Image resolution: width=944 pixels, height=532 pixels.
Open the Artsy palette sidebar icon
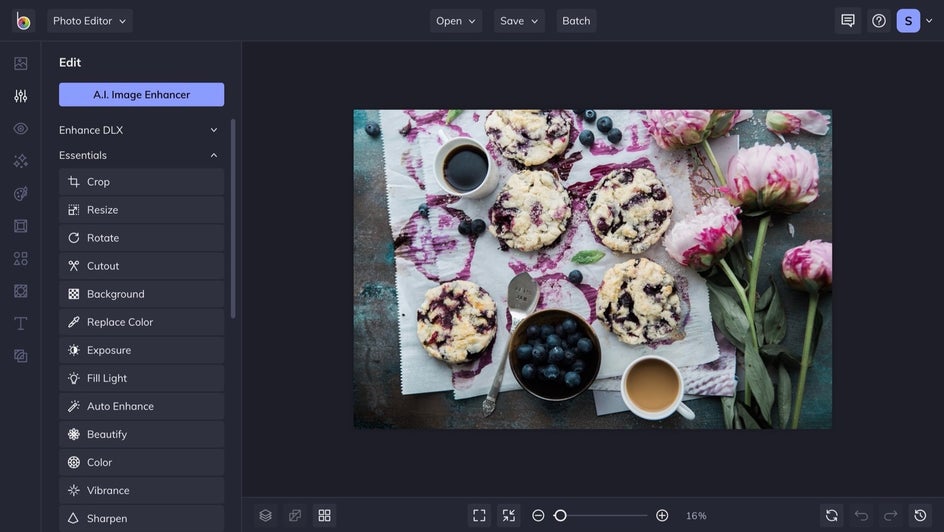[20, 193]
